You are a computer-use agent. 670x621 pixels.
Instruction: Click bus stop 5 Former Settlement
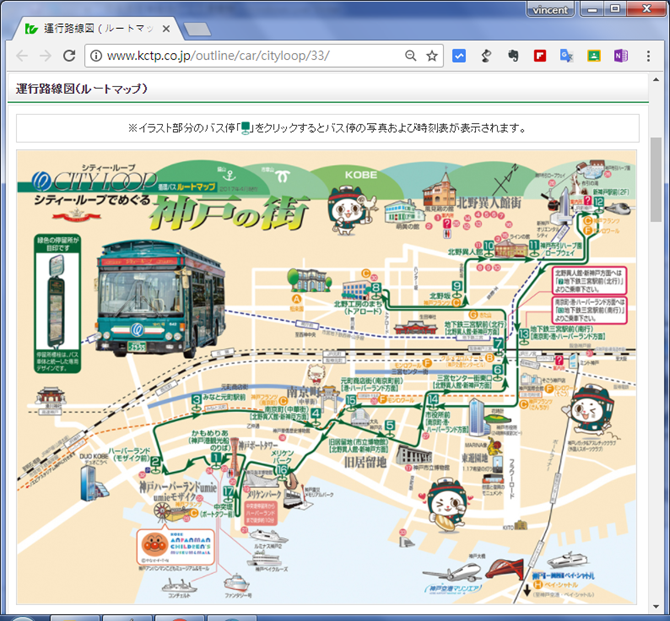(x=390, y=428)
